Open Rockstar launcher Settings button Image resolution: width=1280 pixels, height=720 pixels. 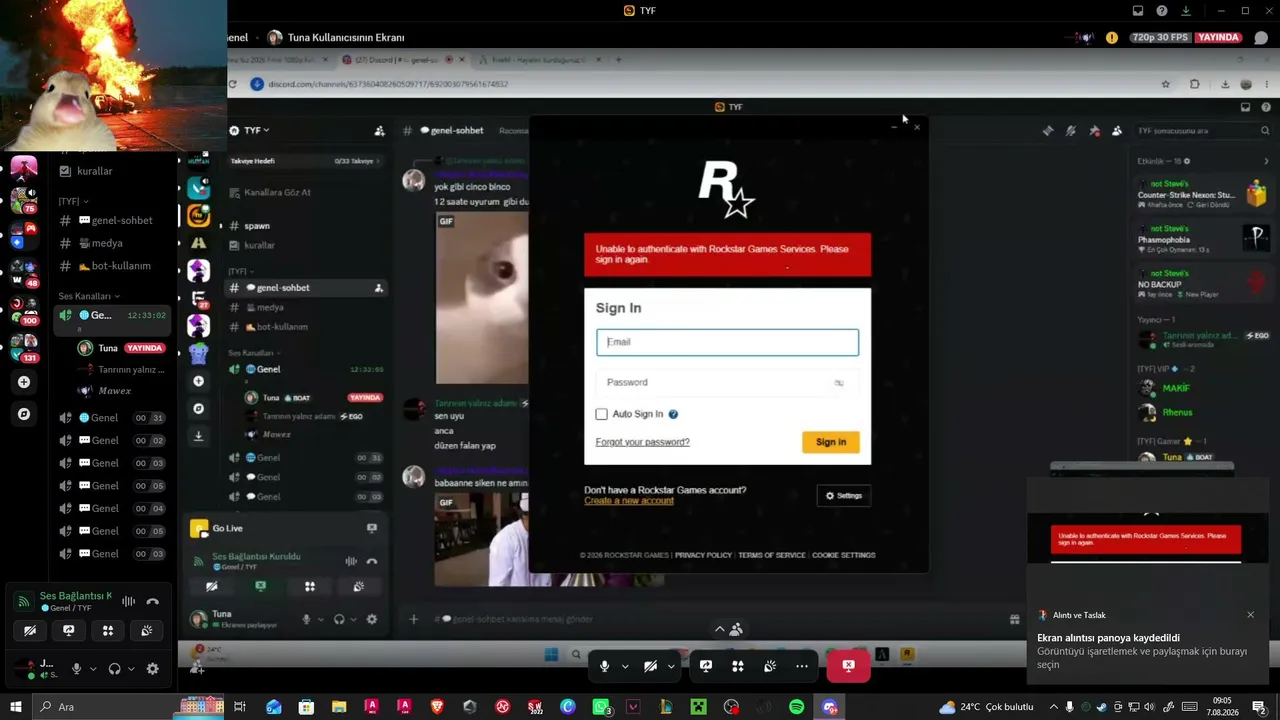click(843, 496)
